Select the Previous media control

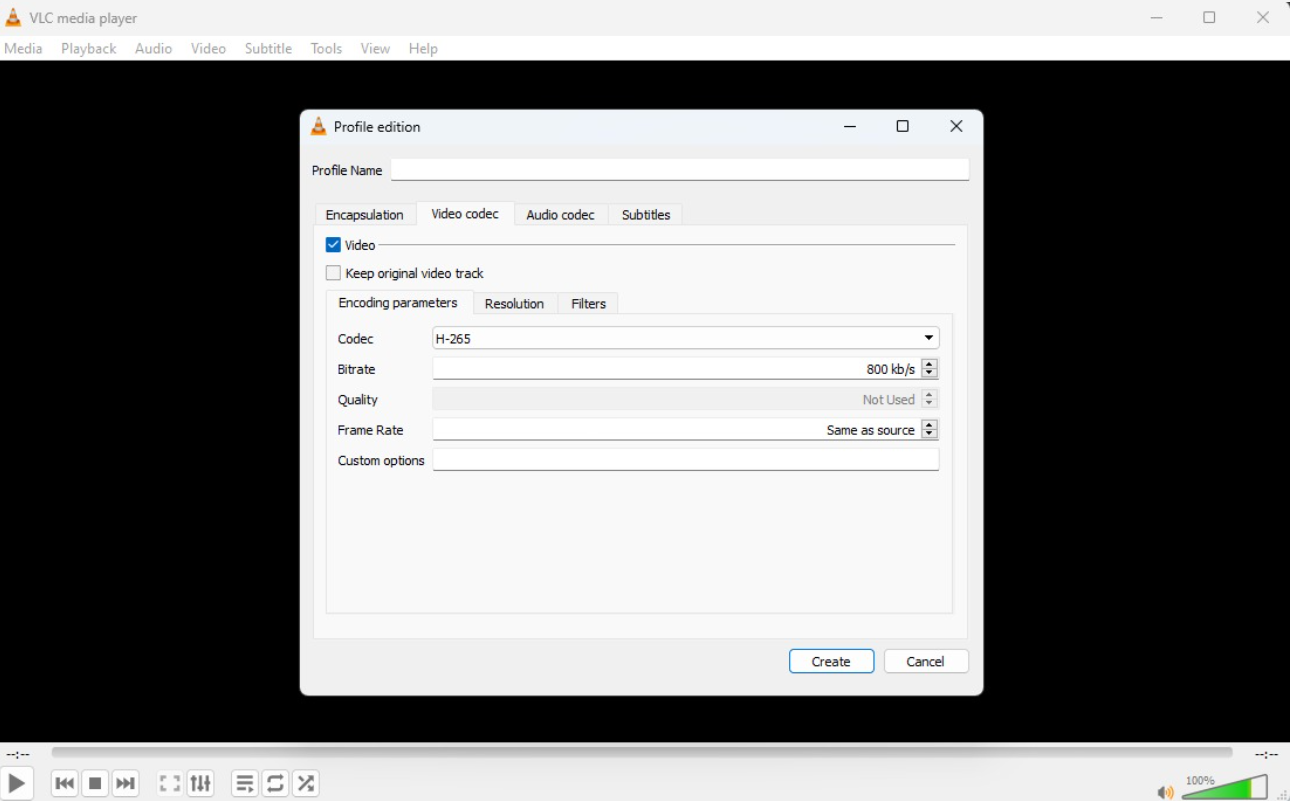tap(64, 783)
